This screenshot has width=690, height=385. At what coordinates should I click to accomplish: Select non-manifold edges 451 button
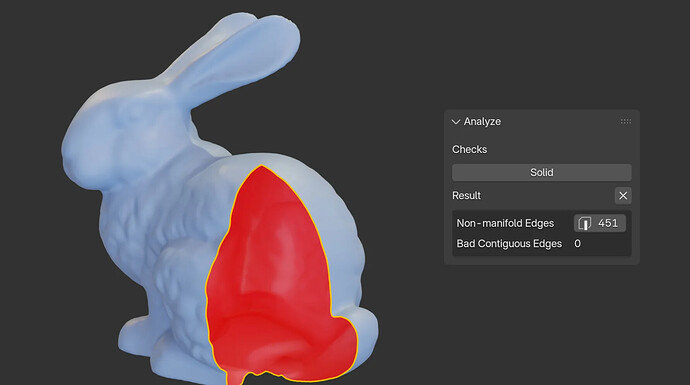(599, 223)
